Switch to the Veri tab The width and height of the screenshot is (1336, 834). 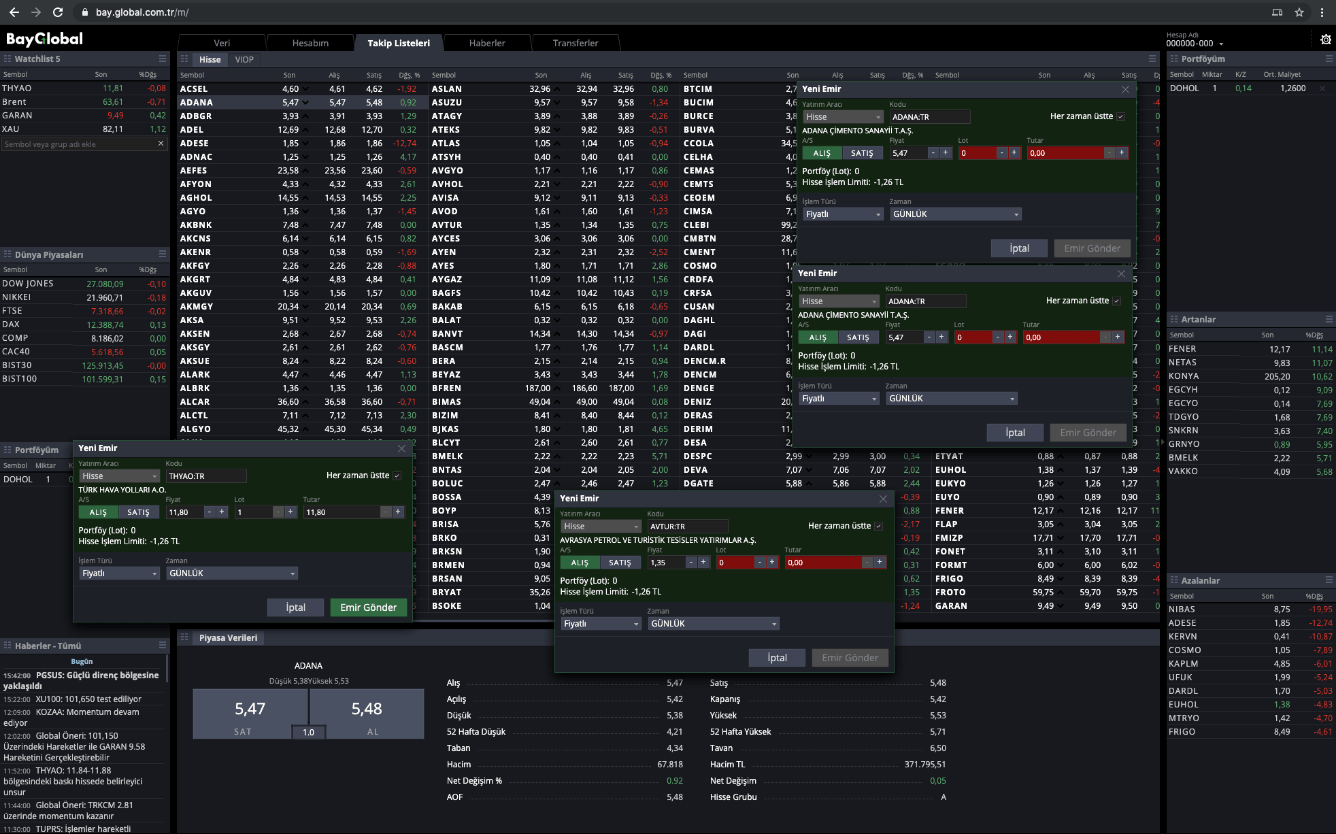coord(222,43)
